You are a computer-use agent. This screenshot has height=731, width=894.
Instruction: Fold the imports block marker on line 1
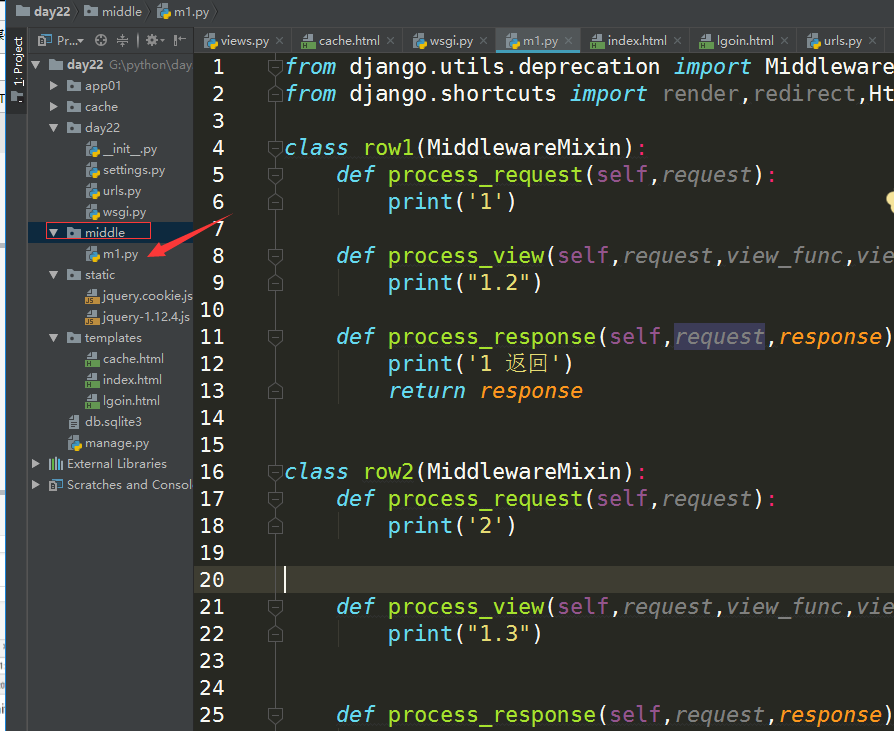pos(275,67)
